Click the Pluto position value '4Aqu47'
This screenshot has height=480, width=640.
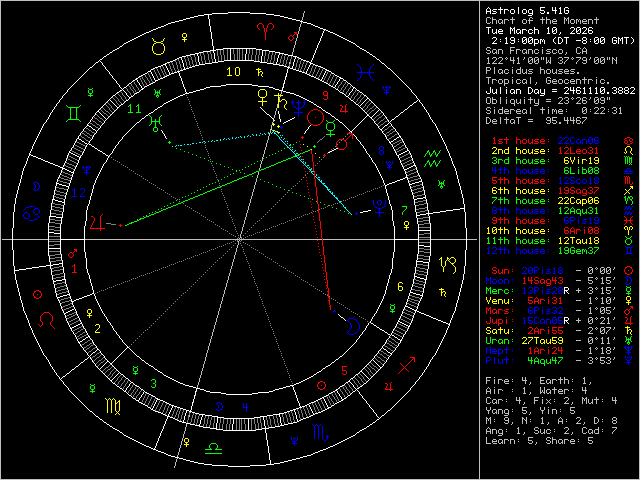[545, 360]
